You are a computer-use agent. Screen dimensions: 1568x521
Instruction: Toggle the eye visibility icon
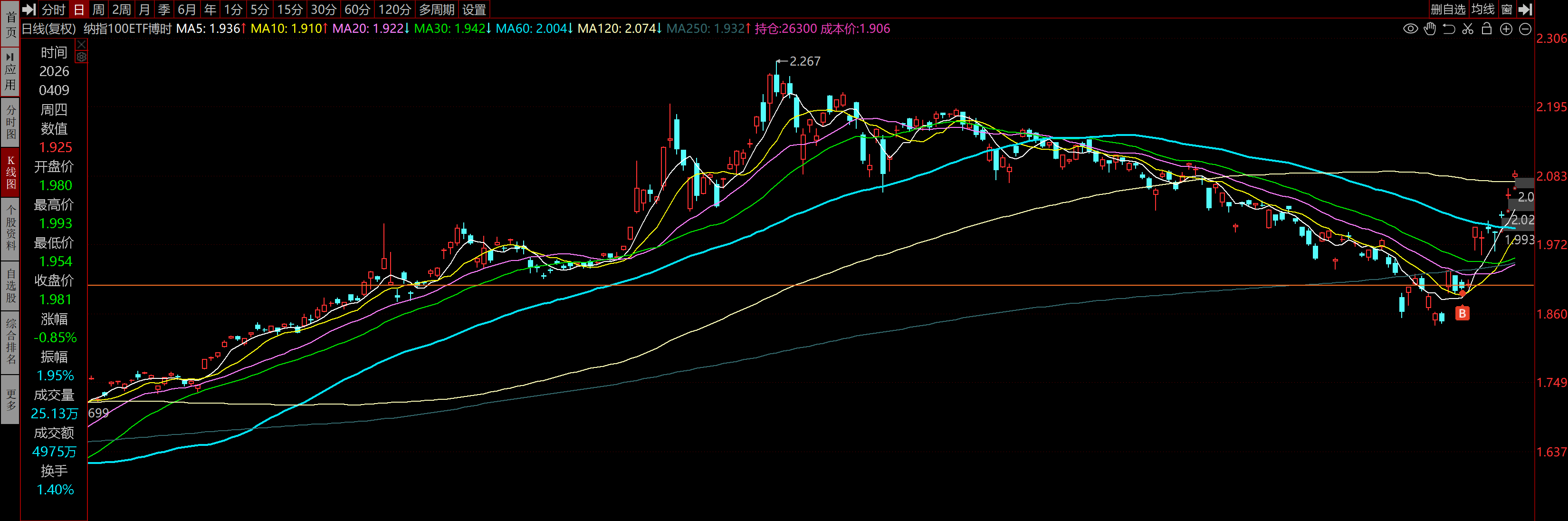tap(1410, 29)
